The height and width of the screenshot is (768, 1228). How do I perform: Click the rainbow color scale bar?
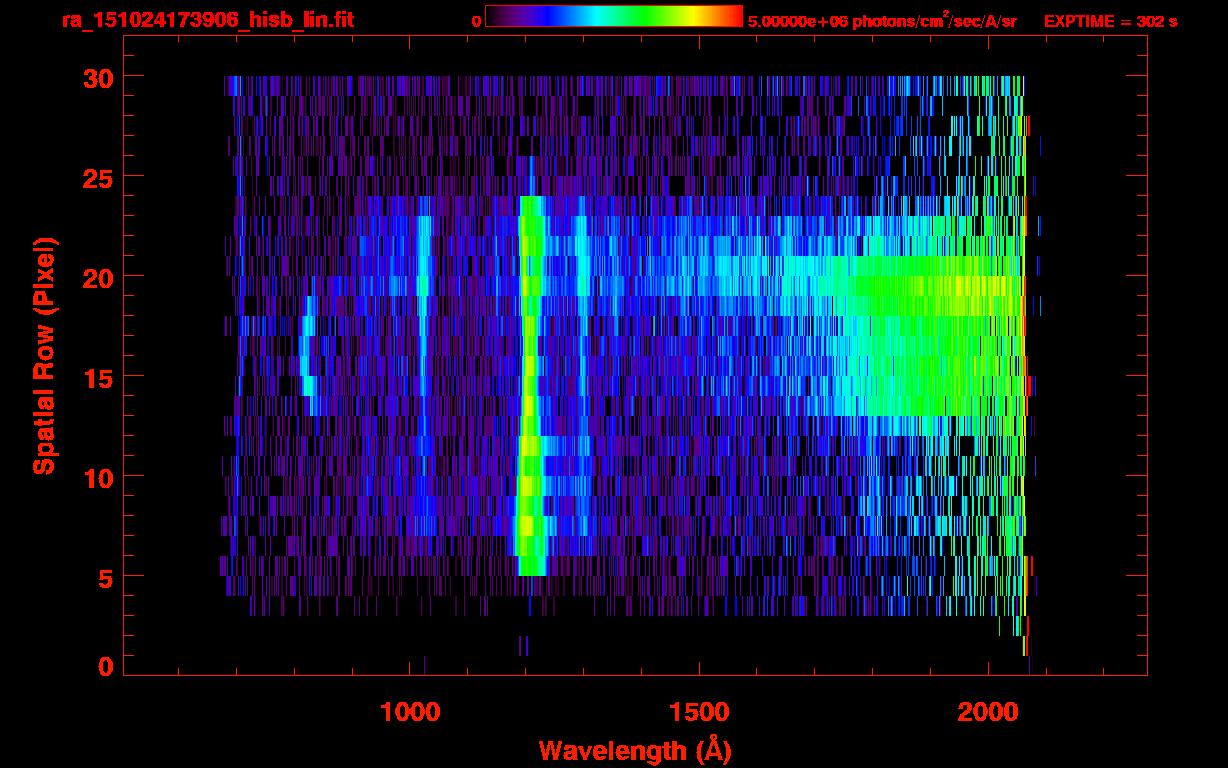[614, 16]
